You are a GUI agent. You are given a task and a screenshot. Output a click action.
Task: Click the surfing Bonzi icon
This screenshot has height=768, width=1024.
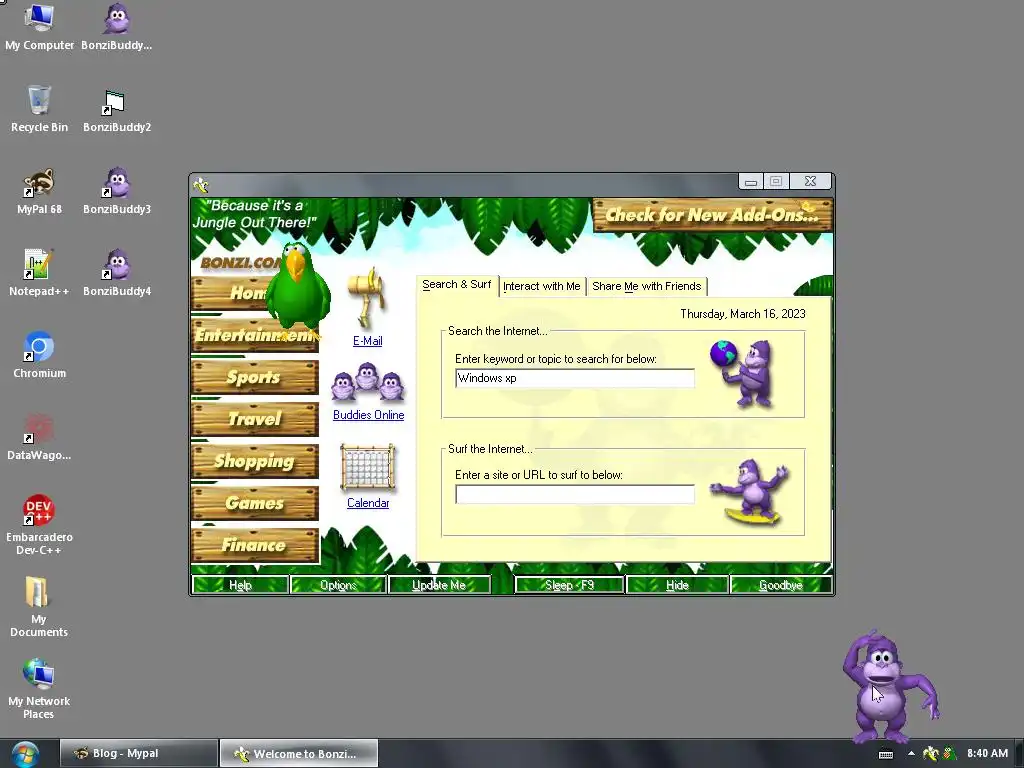click(x=751, y=491)
